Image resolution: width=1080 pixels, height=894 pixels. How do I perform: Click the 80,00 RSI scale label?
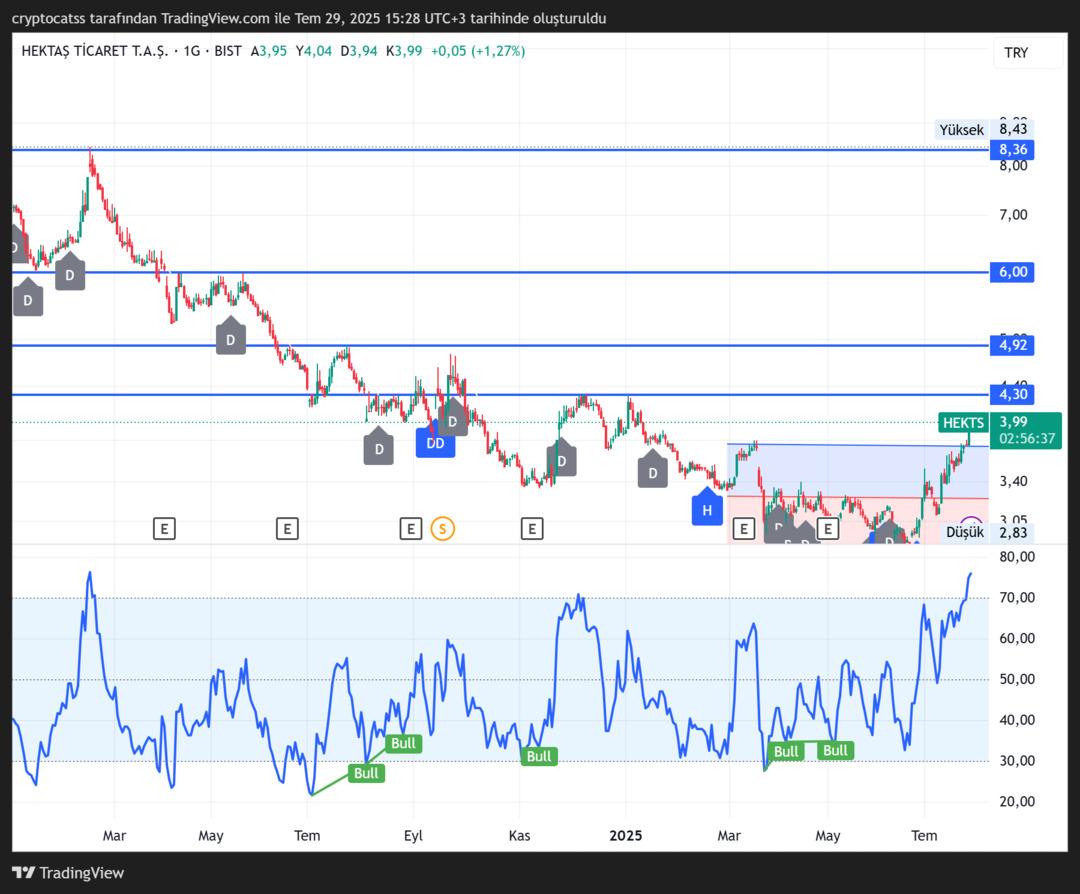coord(1017,557)
